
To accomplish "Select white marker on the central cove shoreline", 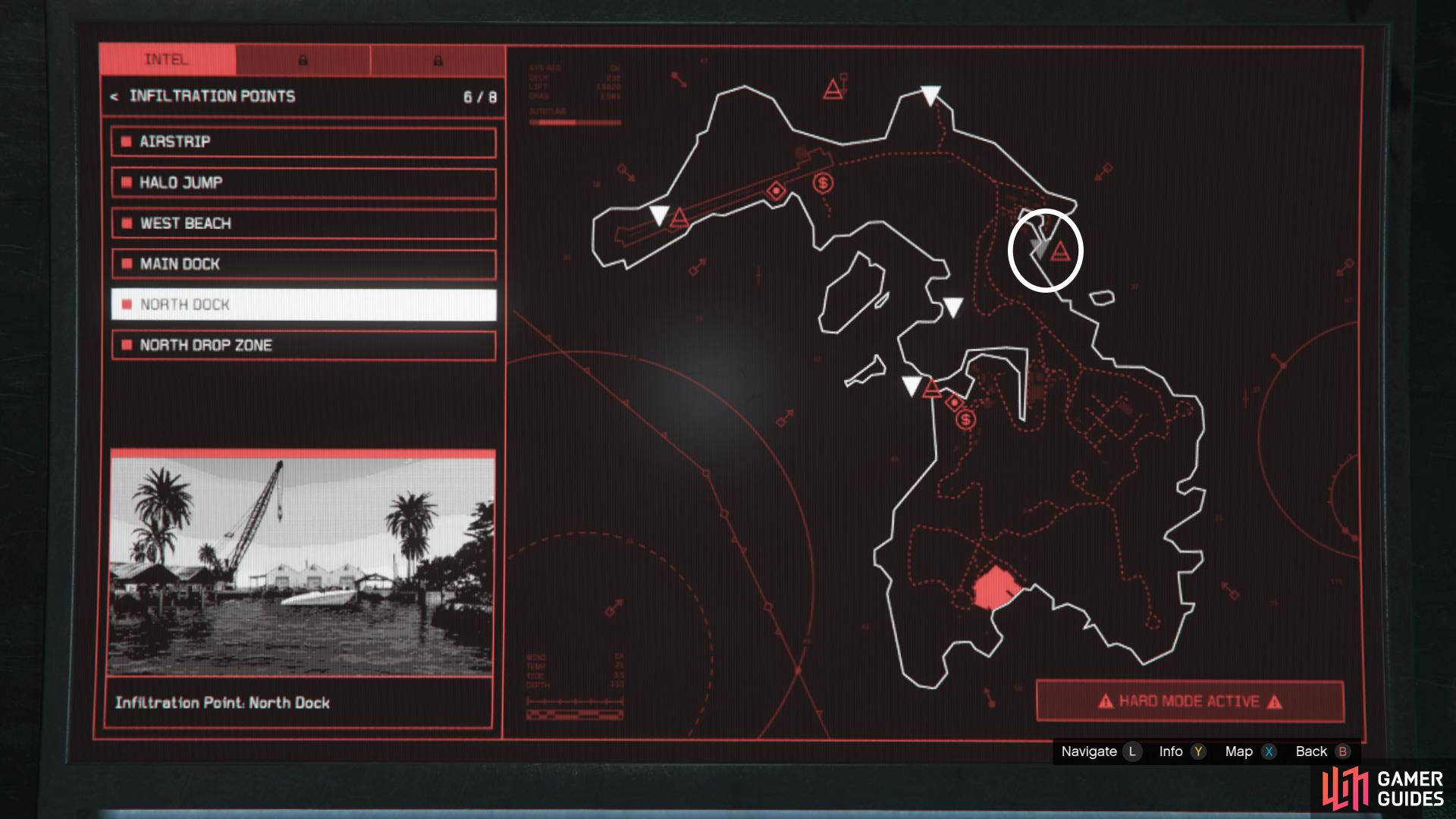I will 952,306.
